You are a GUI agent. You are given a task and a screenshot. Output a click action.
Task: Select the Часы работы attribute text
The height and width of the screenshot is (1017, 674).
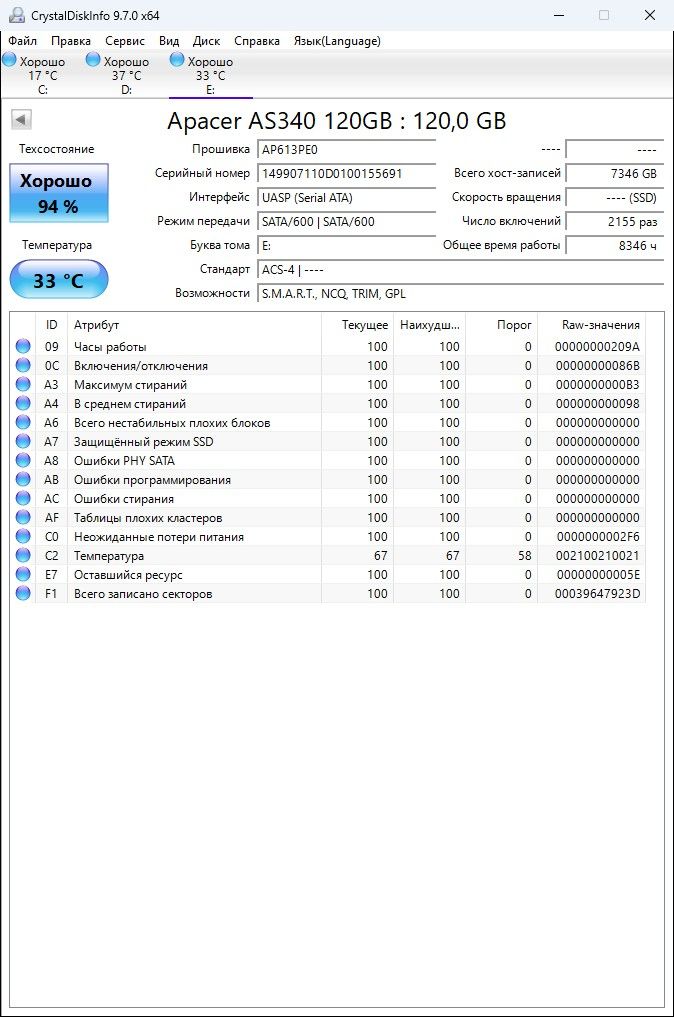[x=110, y=346]
